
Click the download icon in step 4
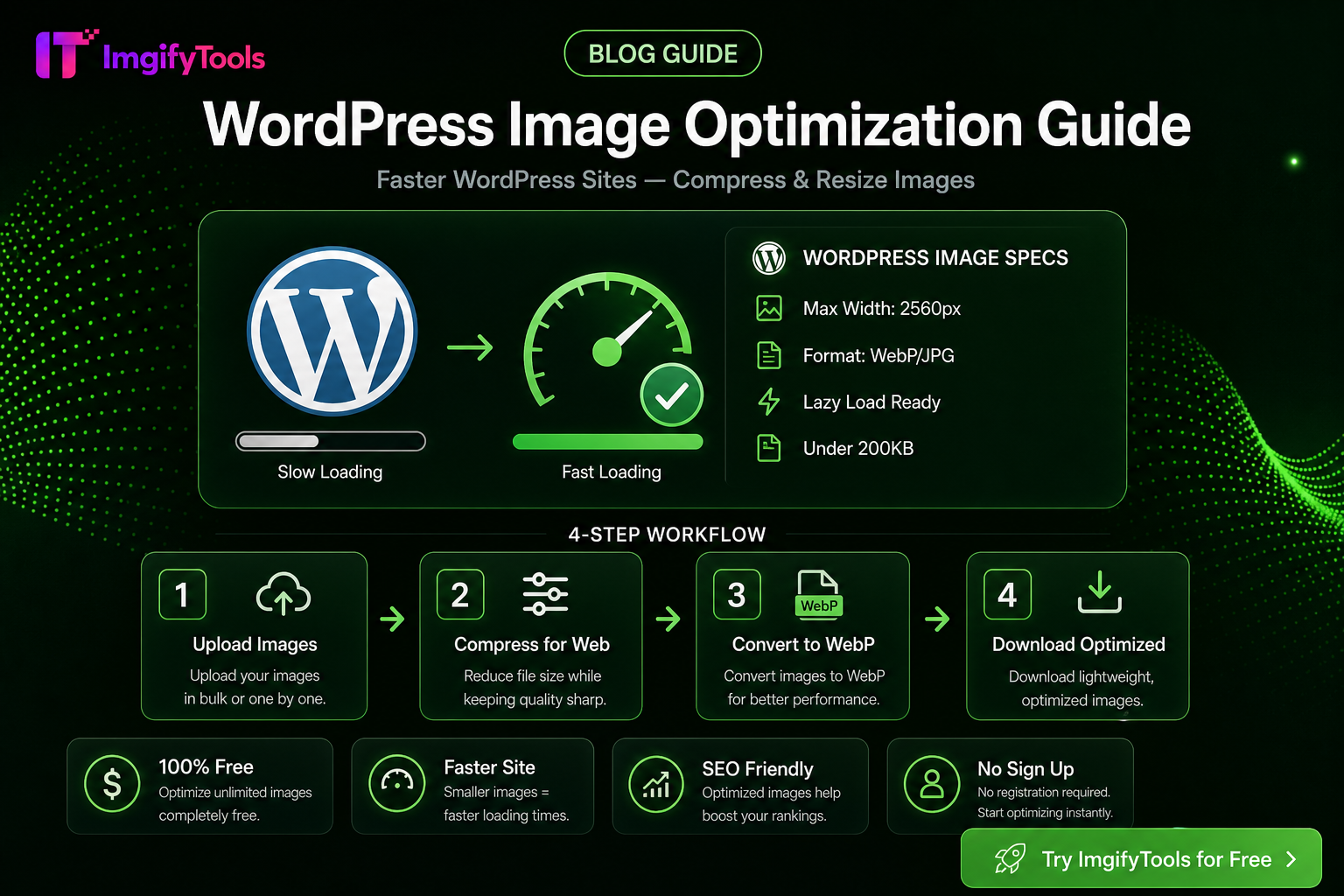(x=1100, y=592)
